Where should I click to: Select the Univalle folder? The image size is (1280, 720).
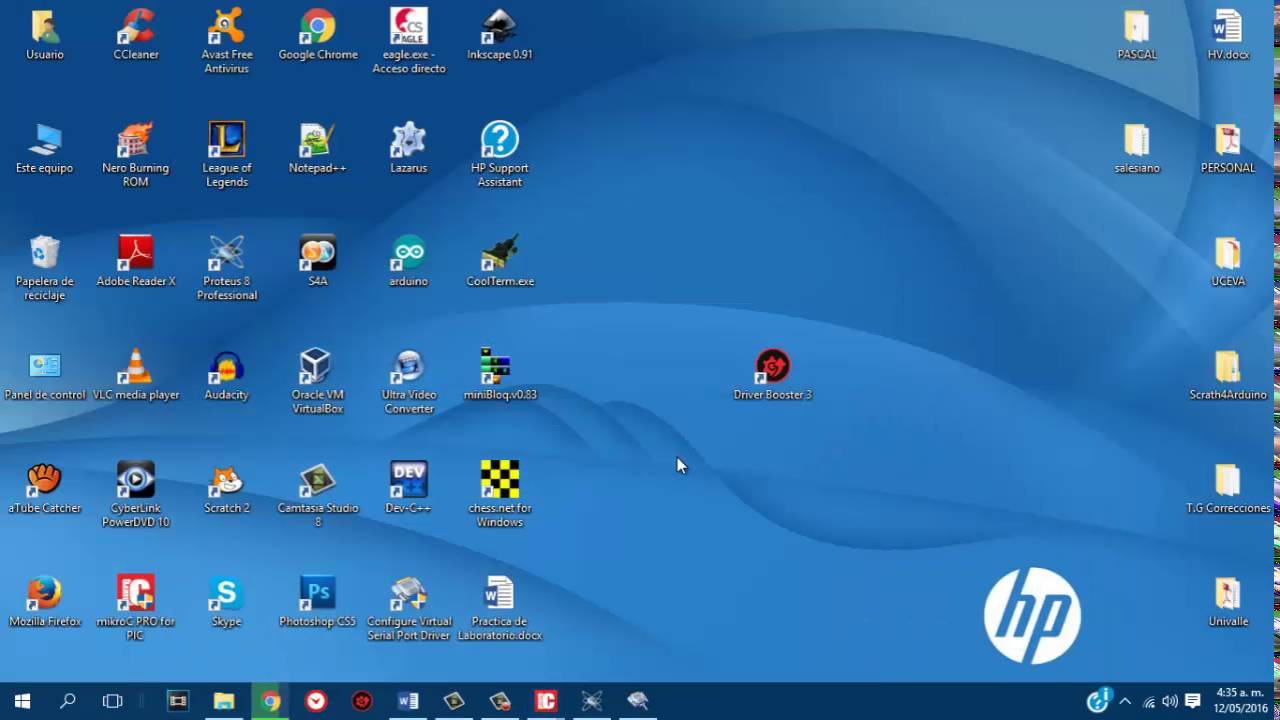(1228, 601)
